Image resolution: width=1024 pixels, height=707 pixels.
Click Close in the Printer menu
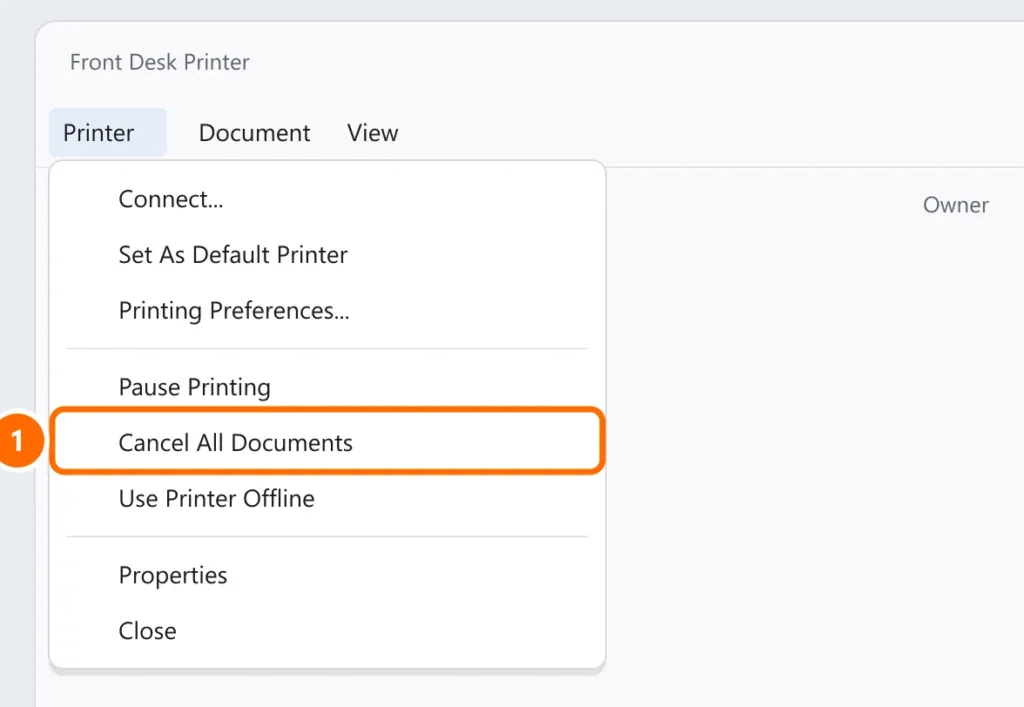click(327, 631)
